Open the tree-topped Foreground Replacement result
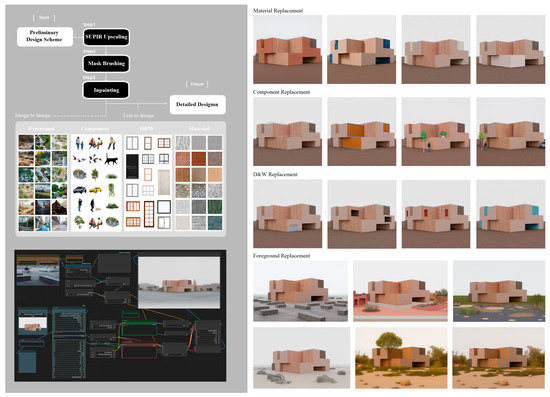The height and width of the screenshot is (397, 550). coord(401,358)
